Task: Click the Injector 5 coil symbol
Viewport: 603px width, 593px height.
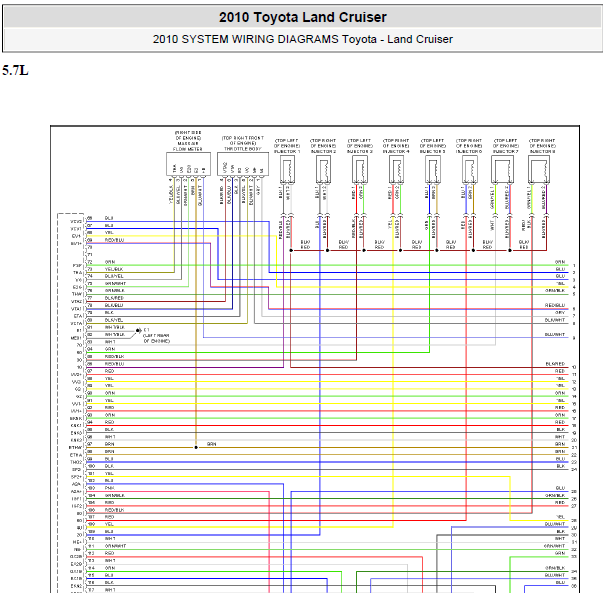Action: coord(433,169)
